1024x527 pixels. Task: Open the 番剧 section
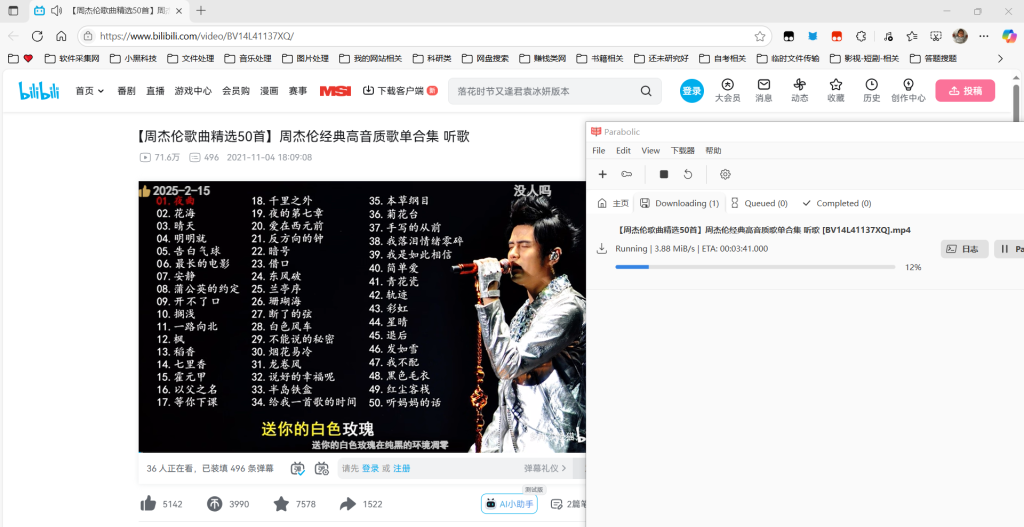(126, 91)
